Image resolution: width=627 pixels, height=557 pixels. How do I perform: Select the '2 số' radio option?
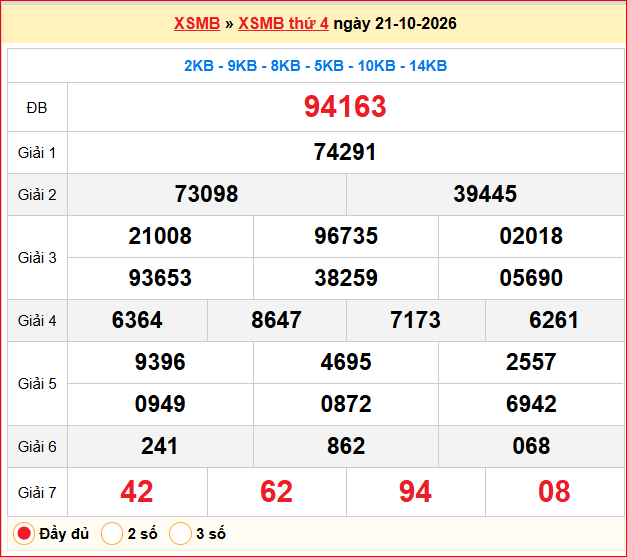(x=112, y=533)
